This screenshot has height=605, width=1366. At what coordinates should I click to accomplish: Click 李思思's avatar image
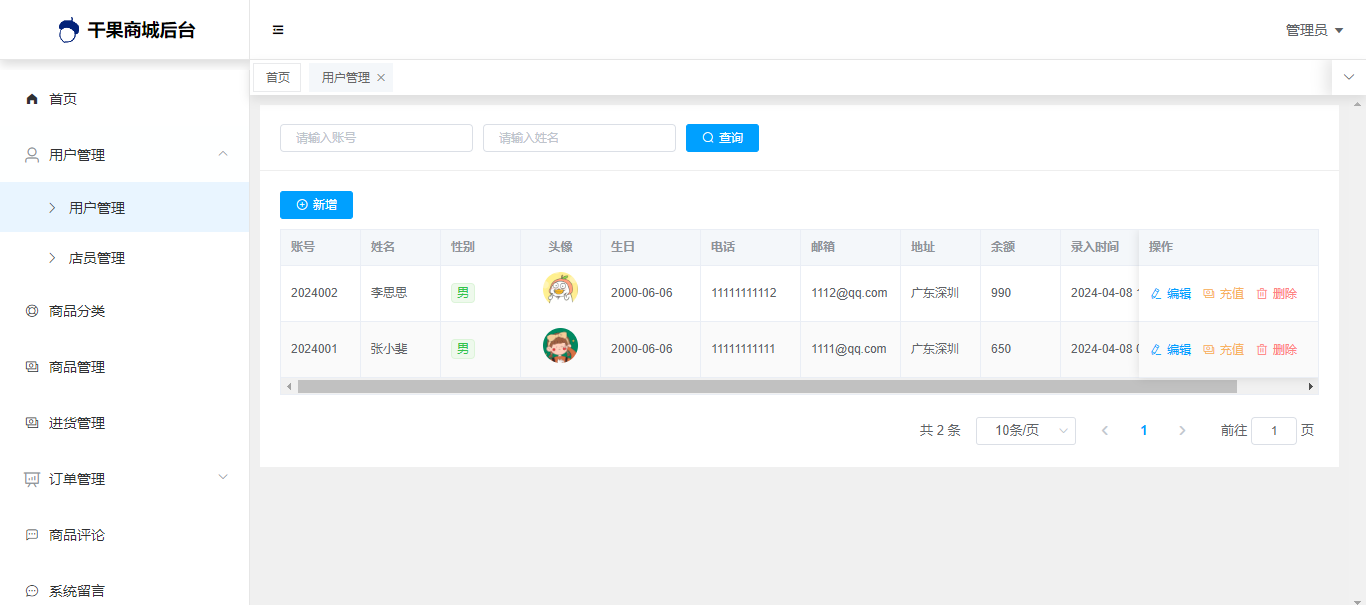(x=560, y=290)
